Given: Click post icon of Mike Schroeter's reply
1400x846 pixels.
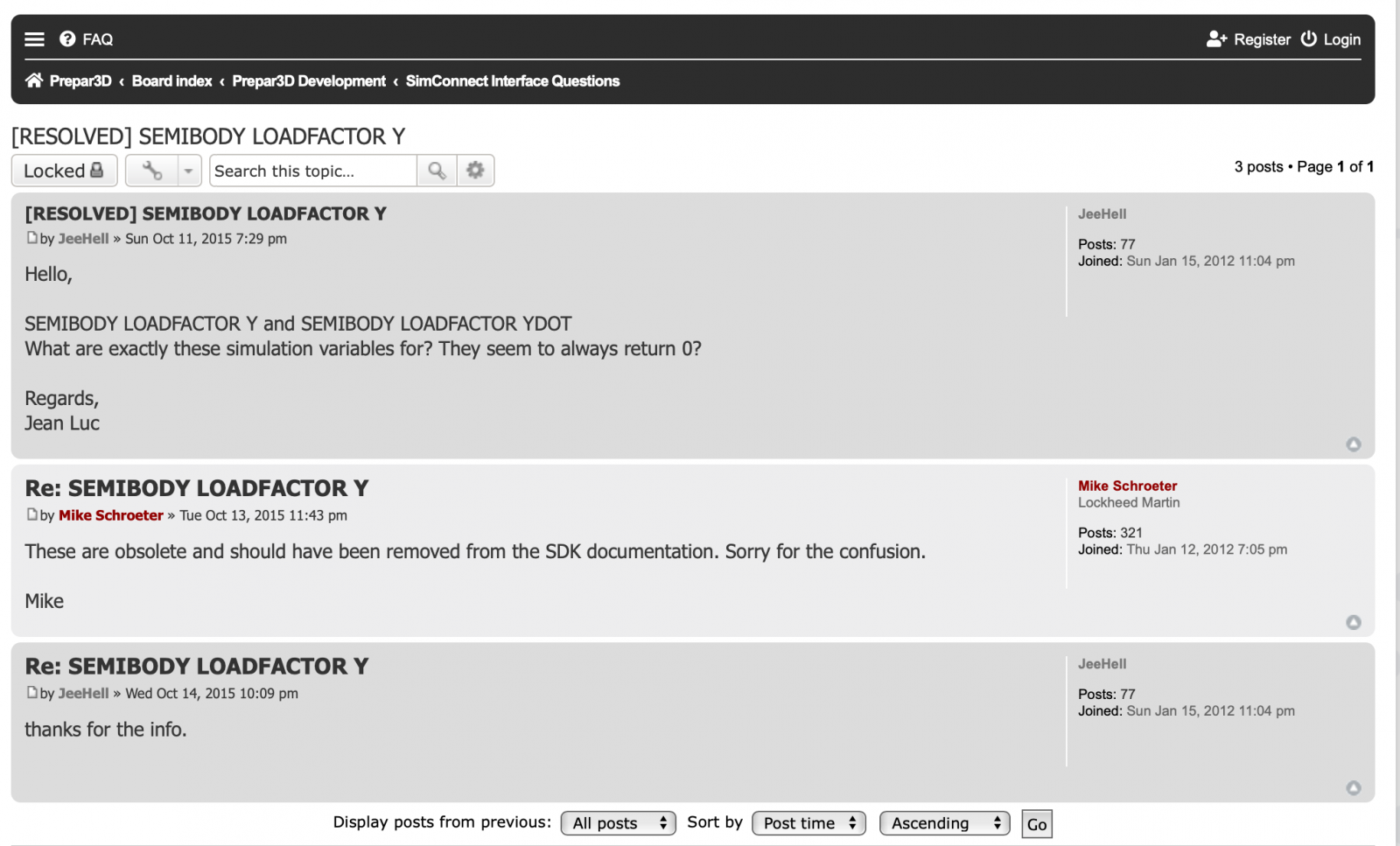Looking at the screenshot, I should 31,514.
